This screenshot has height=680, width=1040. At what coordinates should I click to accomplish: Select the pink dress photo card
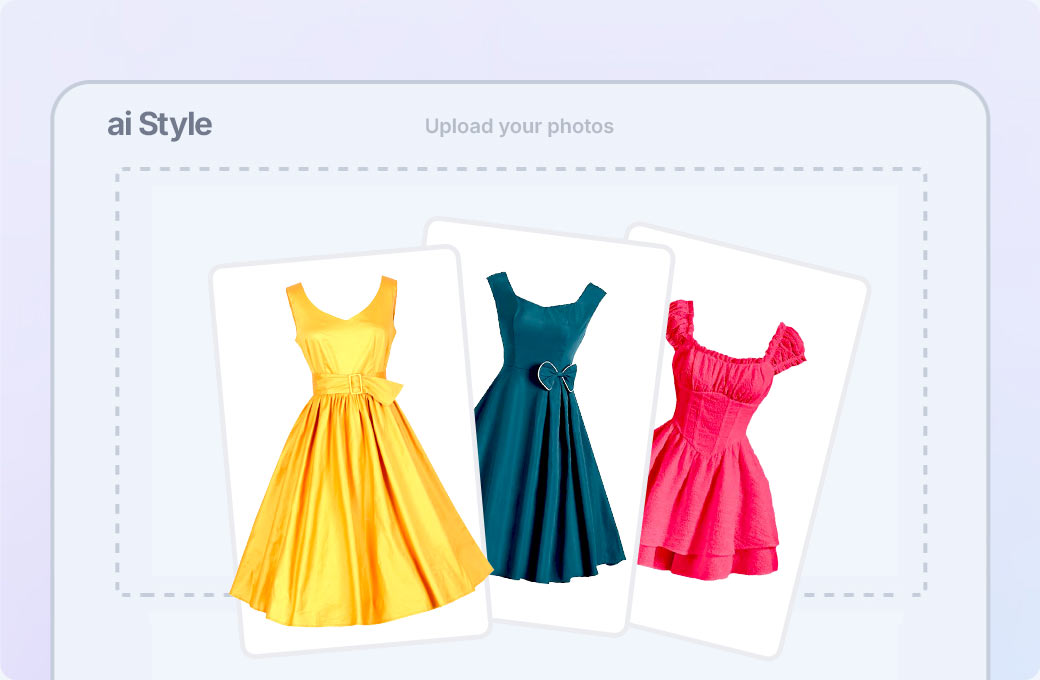pos(746,441)
